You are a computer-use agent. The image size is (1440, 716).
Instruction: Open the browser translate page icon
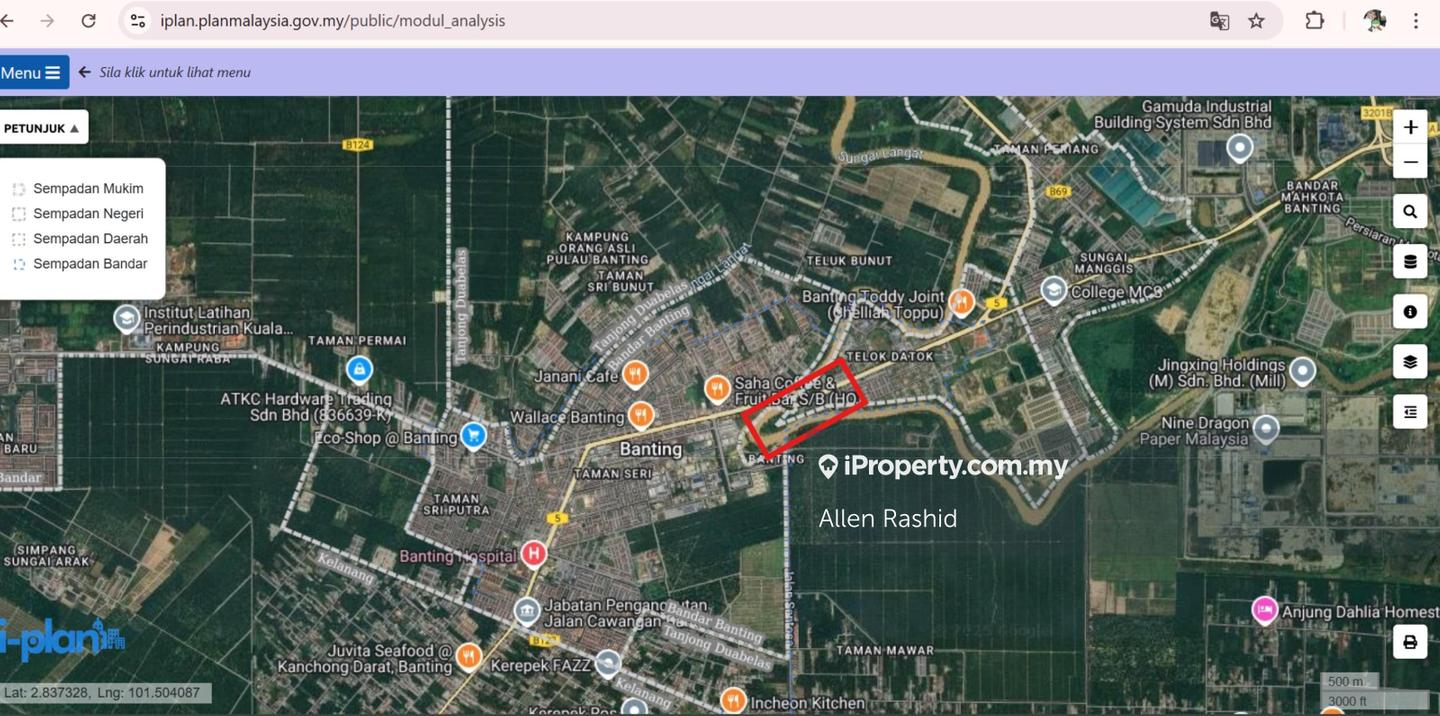click(1219, 21)
